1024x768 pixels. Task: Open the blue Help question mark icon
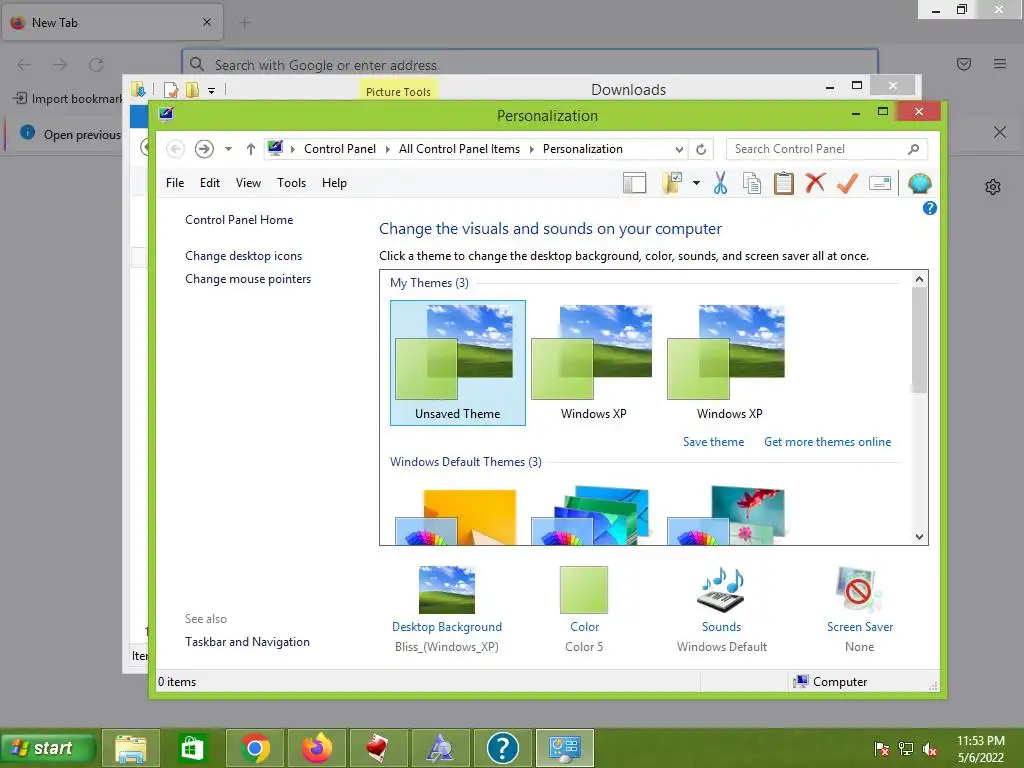tap(929, 208)
